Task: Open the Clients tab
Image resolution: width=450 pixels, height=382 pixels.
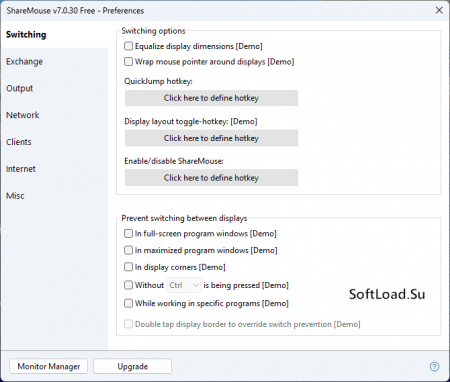Action: click(54, 142)
